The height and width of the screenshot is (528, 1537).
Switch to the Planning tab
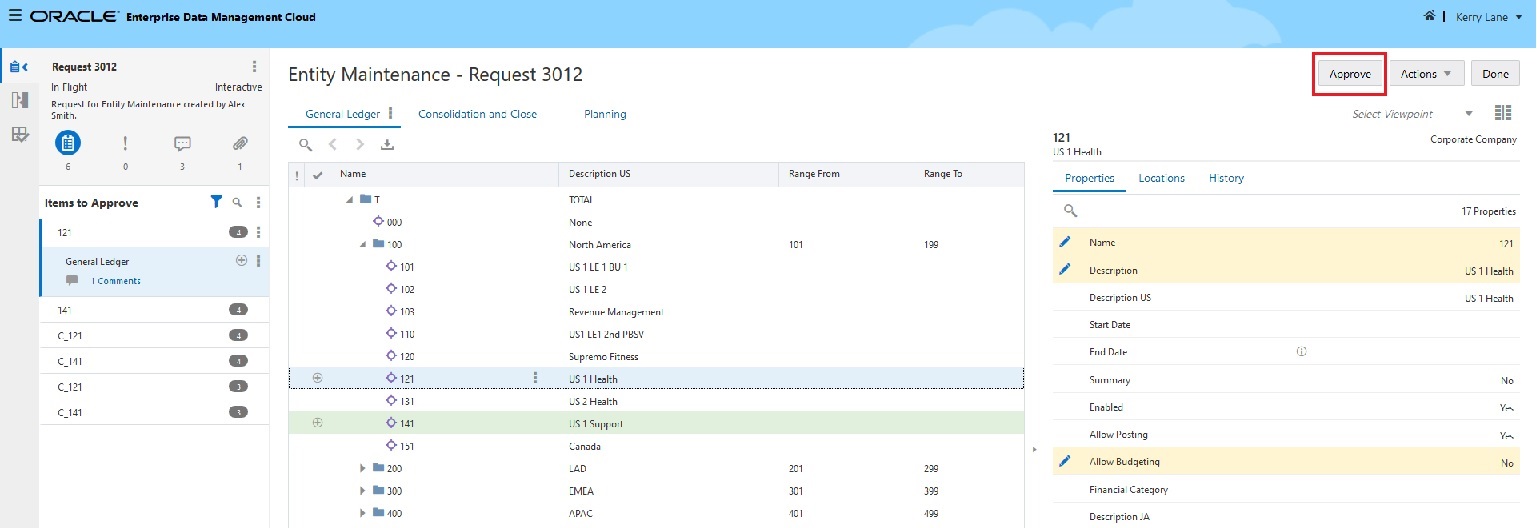coord(605,114)
